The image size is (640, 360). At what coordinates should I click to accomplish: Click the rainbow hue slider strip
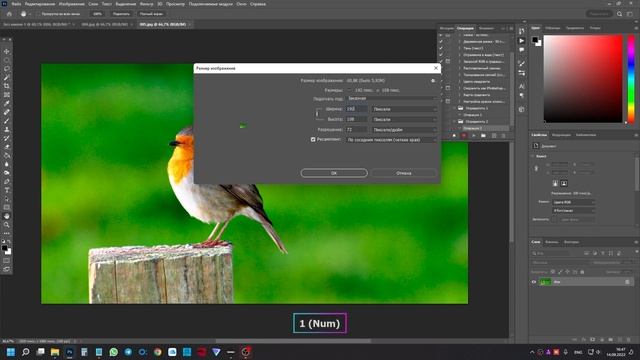point(631,79)
